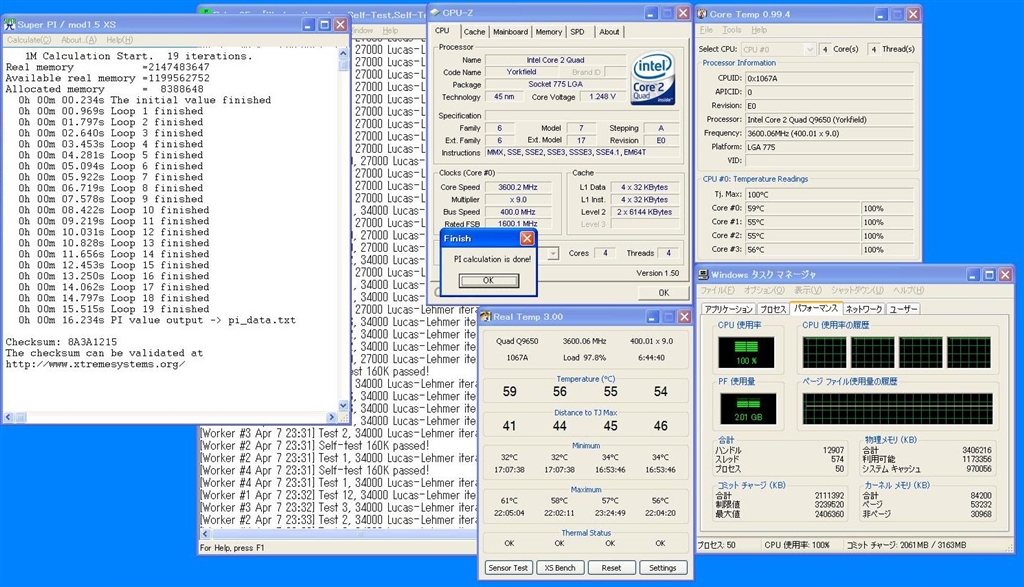Click the Super PI title bar icon

[12, 23]
